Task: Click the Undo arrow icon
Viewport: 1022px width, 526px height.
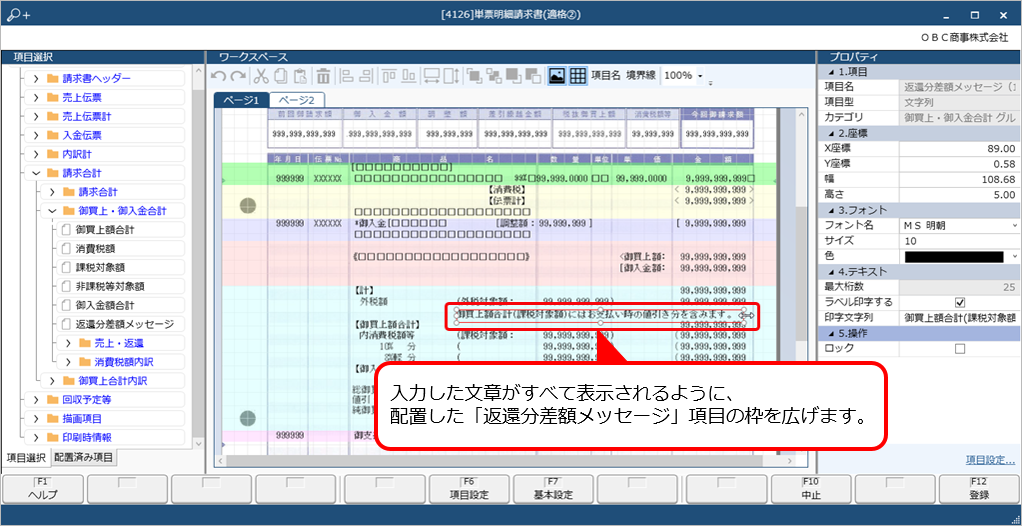Action: coord(220,76)
